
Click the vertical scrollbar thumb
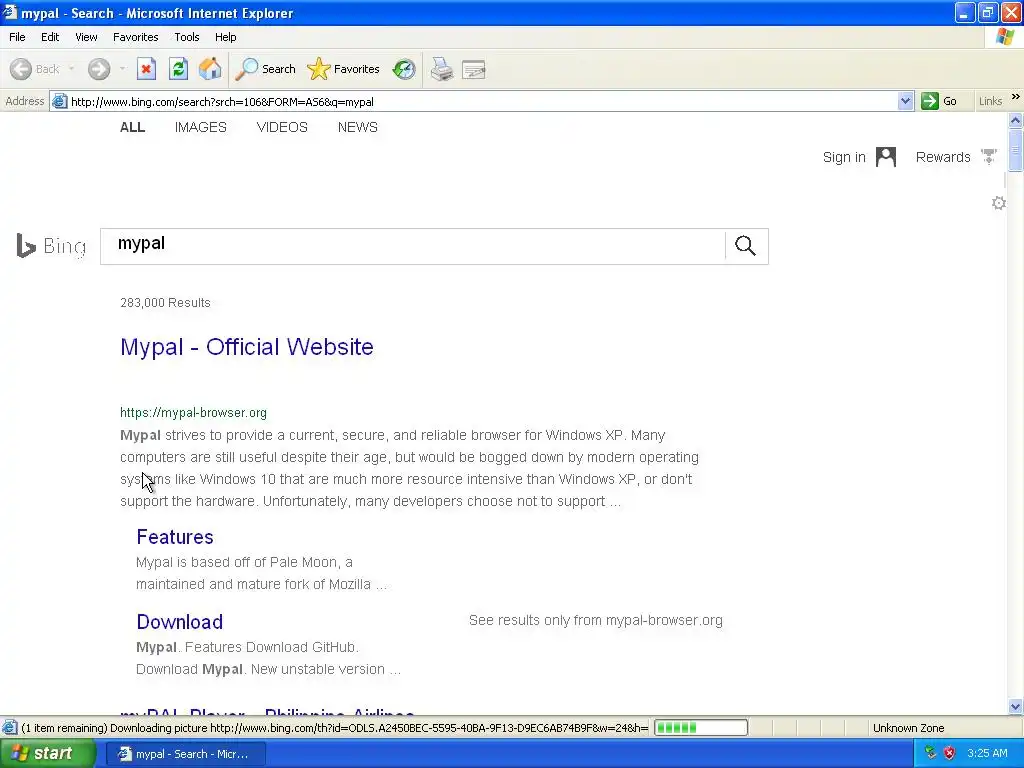click(1015, 151)
